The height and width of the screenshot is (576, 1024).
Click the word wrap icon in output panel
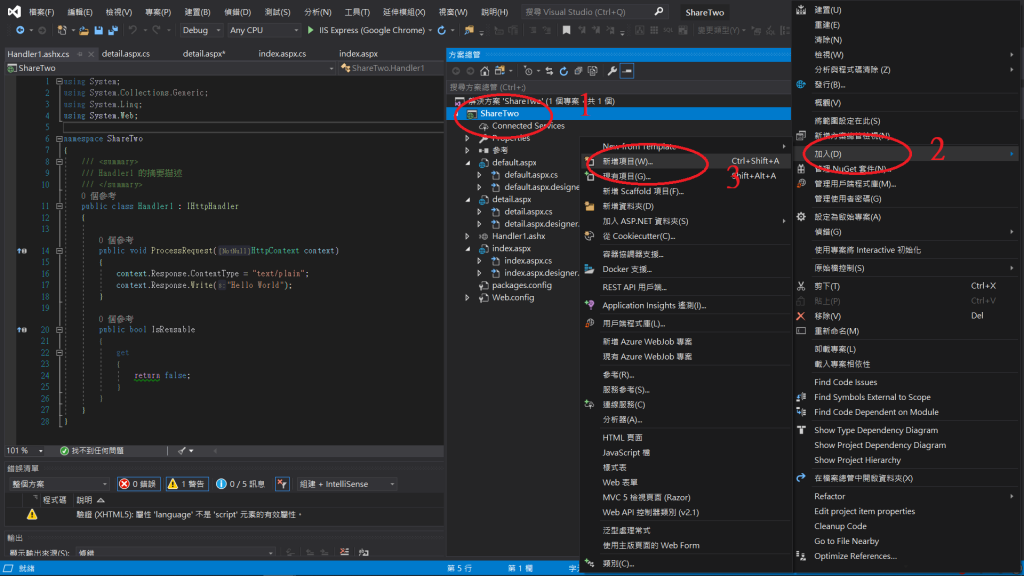click(x=364, y=552)
